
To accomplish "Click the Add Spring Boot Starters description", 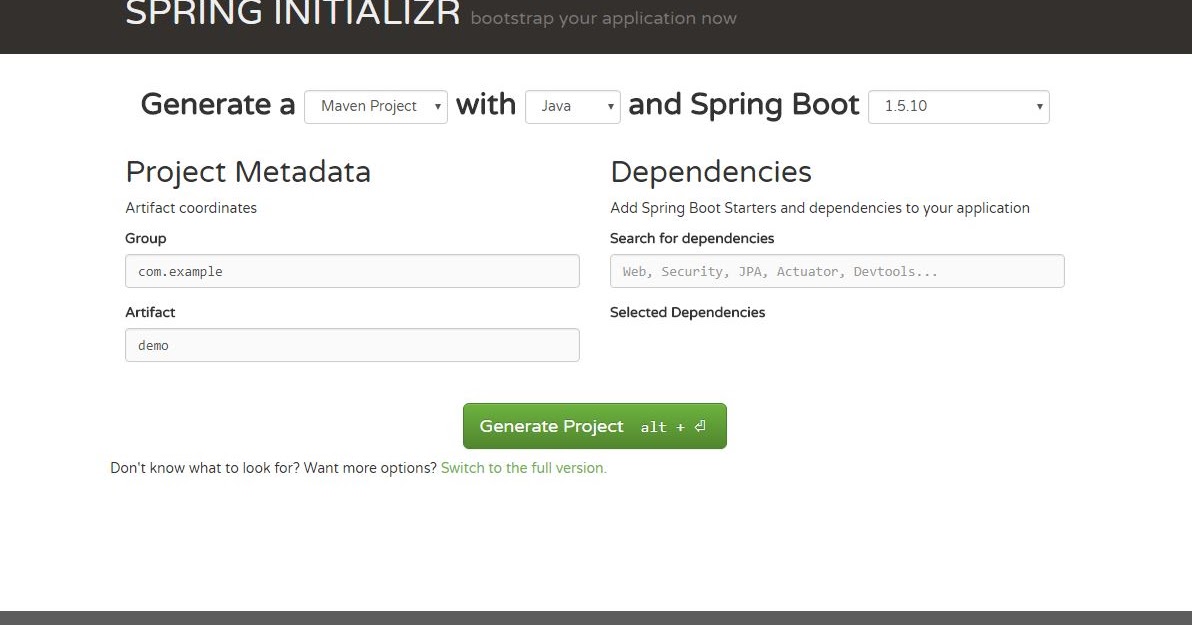I will pyautogui.click(x=819, y=208).
